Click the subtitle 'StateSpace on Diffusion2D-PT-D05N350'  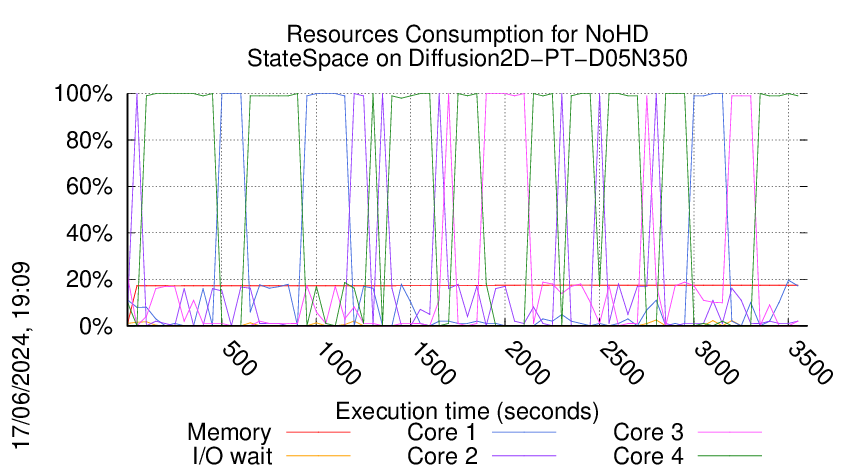click(x=467, y=58)
